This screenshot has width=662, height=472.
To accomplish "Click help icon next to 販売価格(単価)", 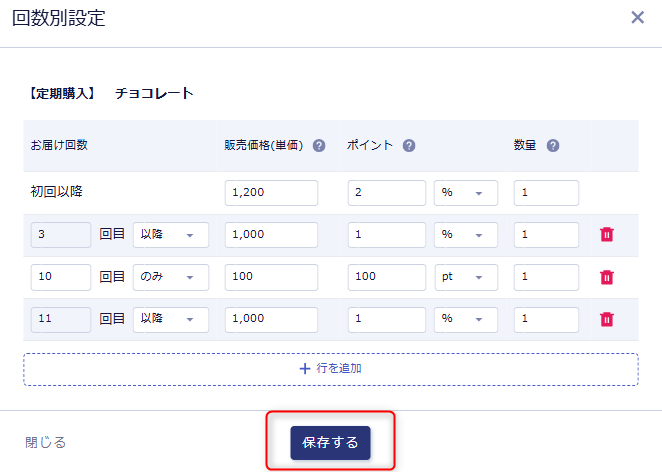I will pyautogui.click(x=319, y=145).
